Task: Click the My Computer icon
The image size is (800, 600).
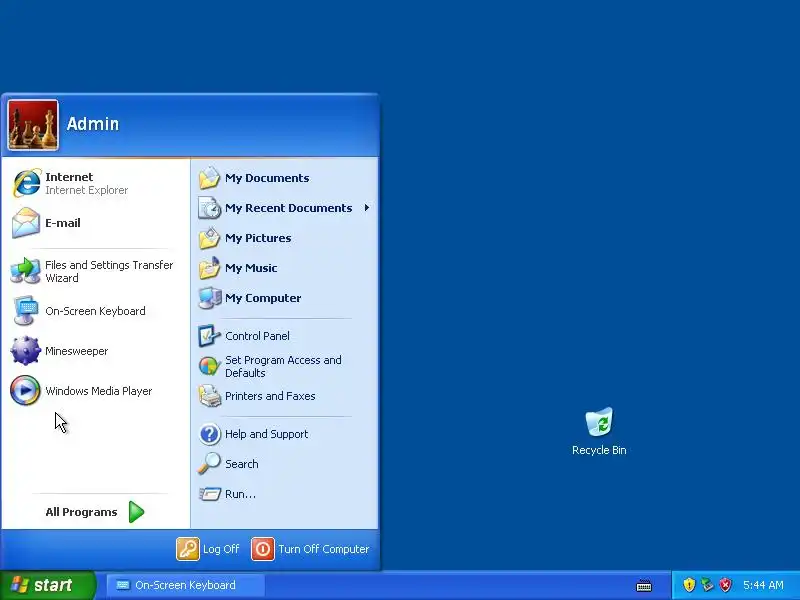Action: 209,298
